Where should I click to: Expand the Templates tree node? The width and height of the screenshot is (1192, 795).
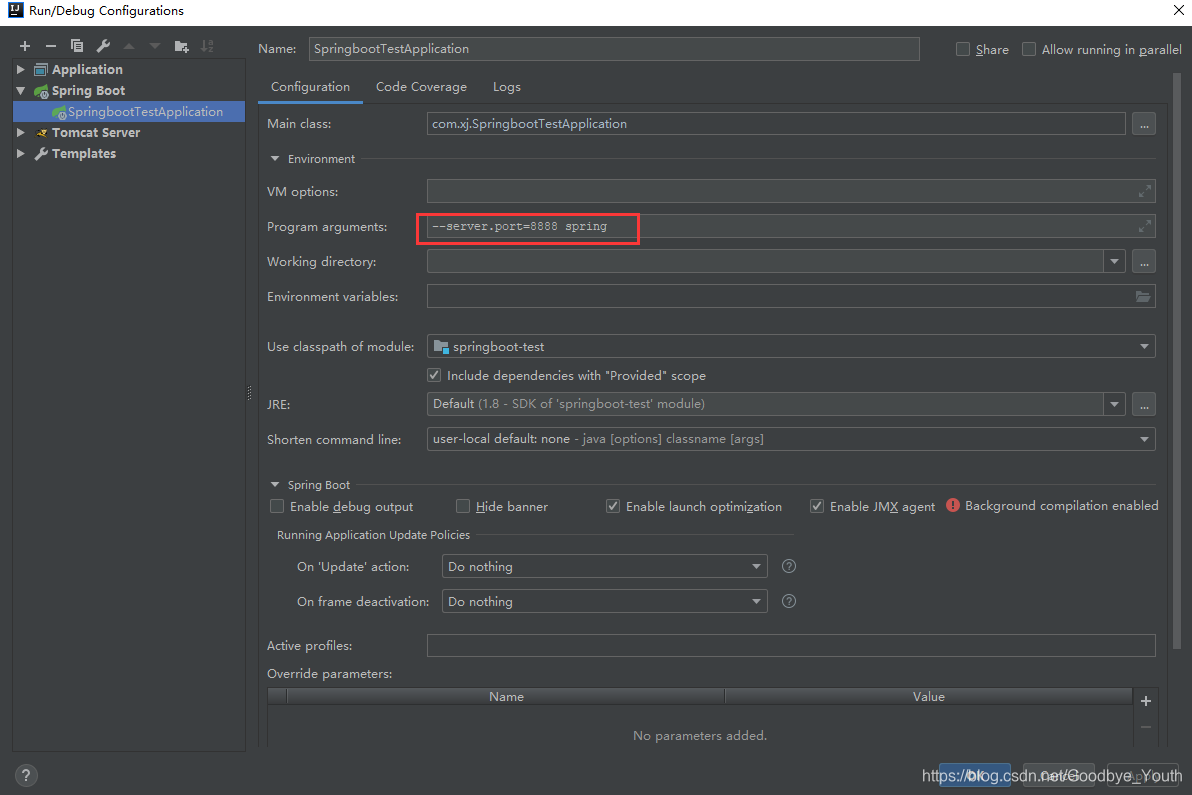coord(21,154)
